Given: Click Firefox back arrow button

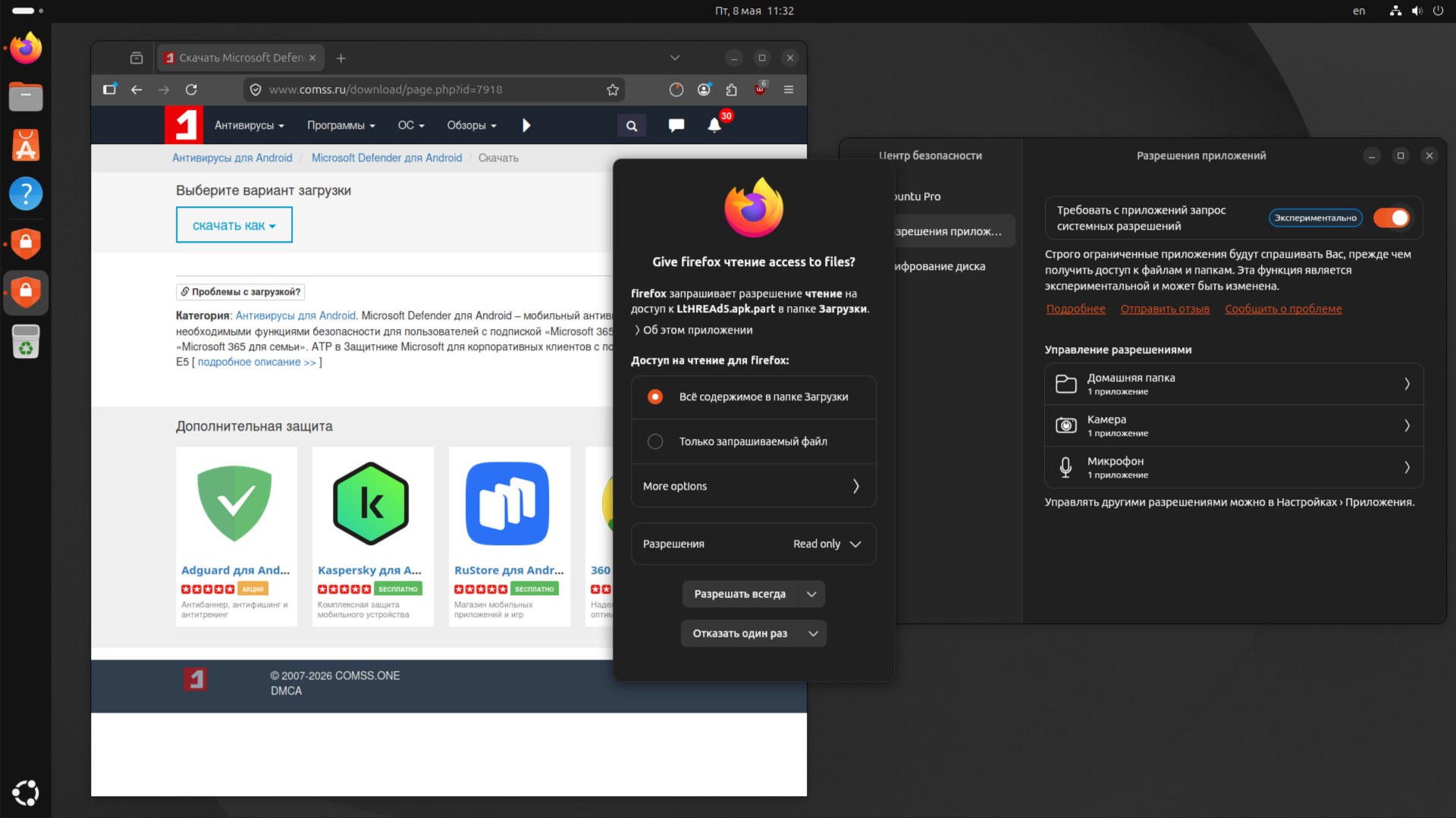Looking at the screenshot, I should pos(136,89).
